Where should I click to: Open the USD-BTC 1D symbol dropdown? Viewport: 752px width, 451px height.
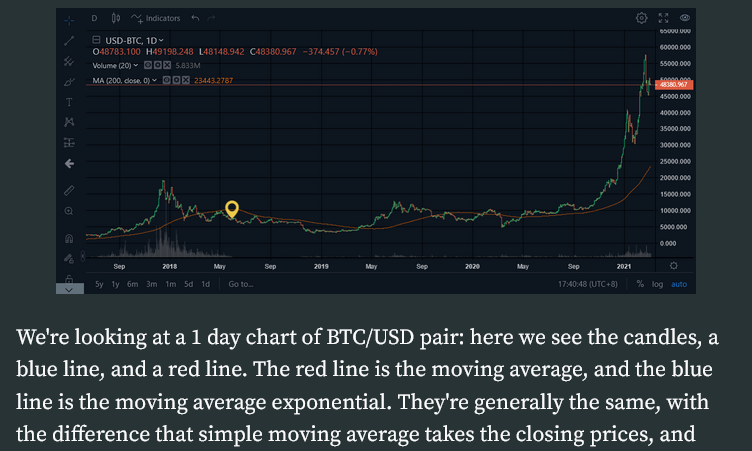[134, 41]
